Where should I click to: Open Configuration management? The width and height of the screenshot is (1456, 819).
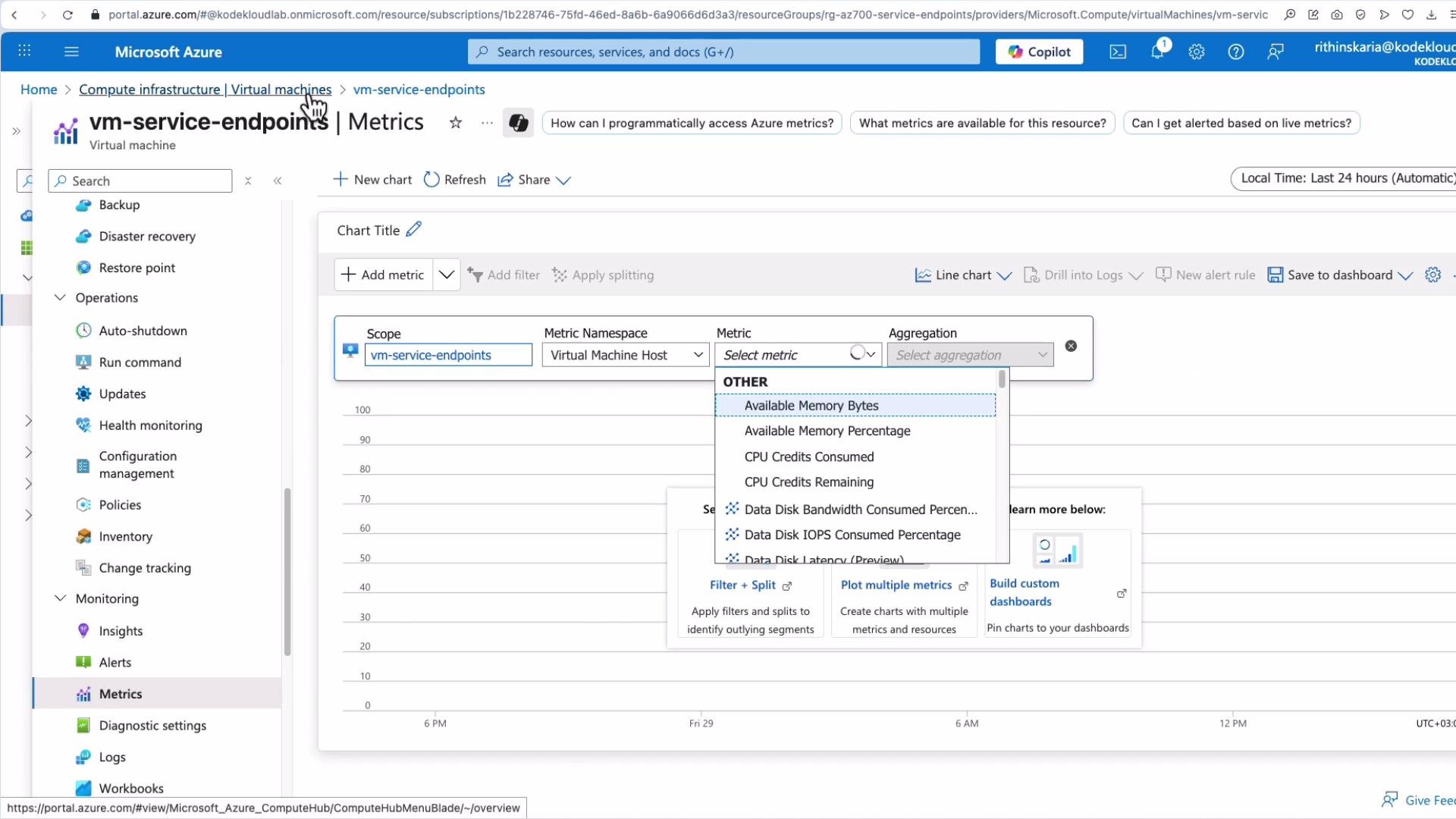[138, 465]
